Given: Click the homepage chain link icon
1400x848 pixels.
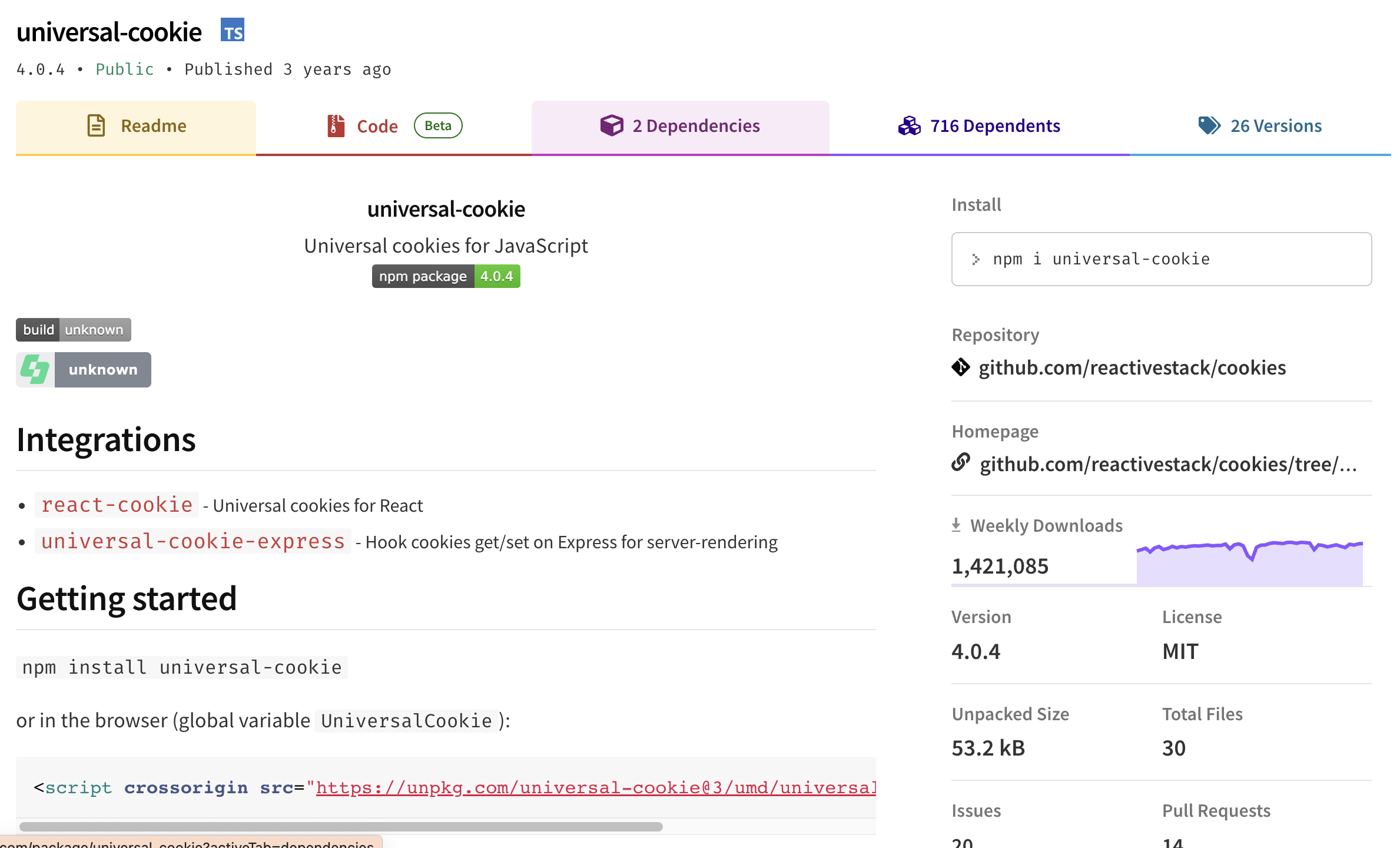Looking at the screenshot, I should [x=961, y=463].
